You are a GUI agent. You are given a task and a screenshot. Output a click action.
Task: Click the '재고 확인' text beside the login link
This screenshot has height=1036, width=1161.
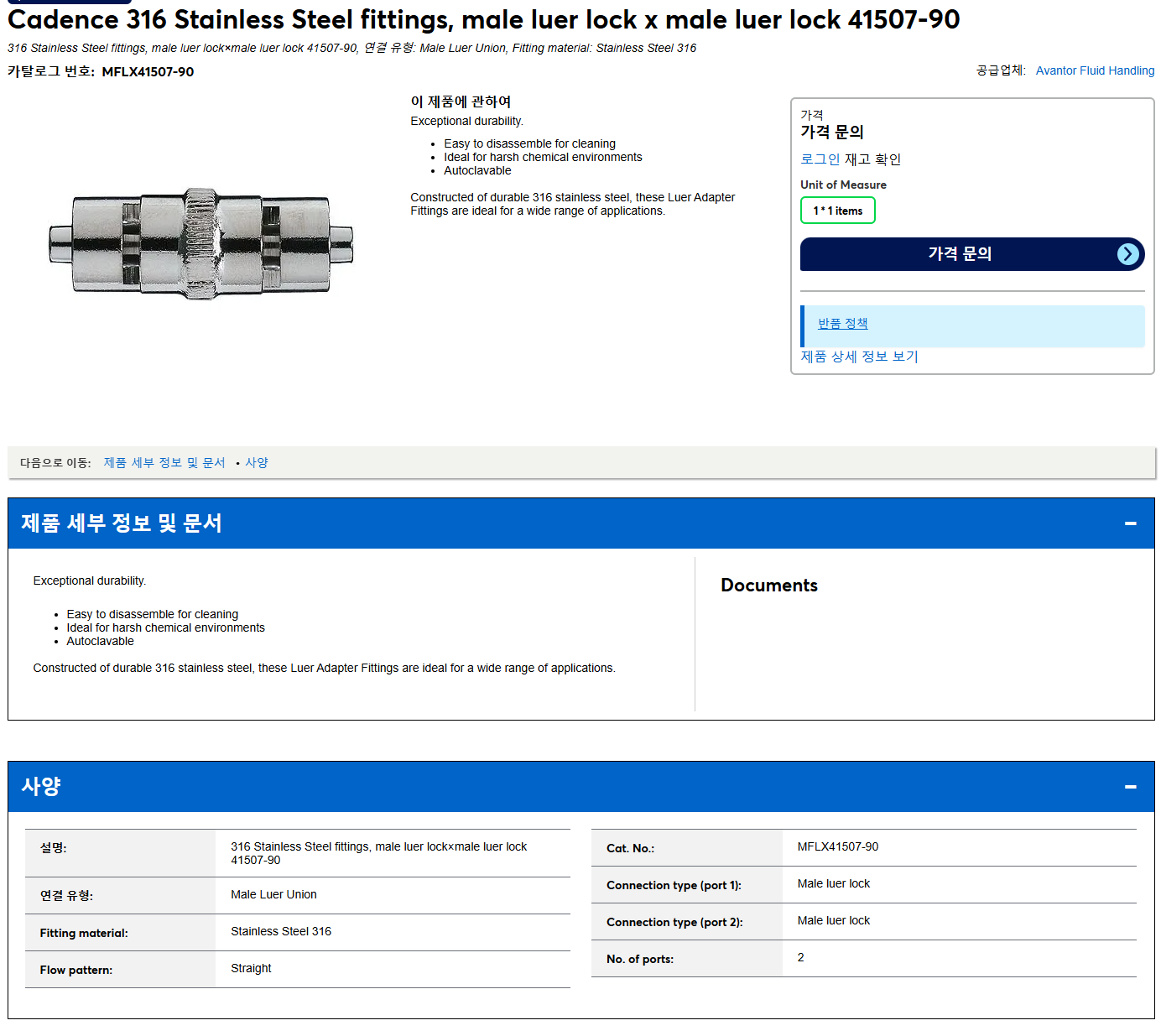(872, 159)
